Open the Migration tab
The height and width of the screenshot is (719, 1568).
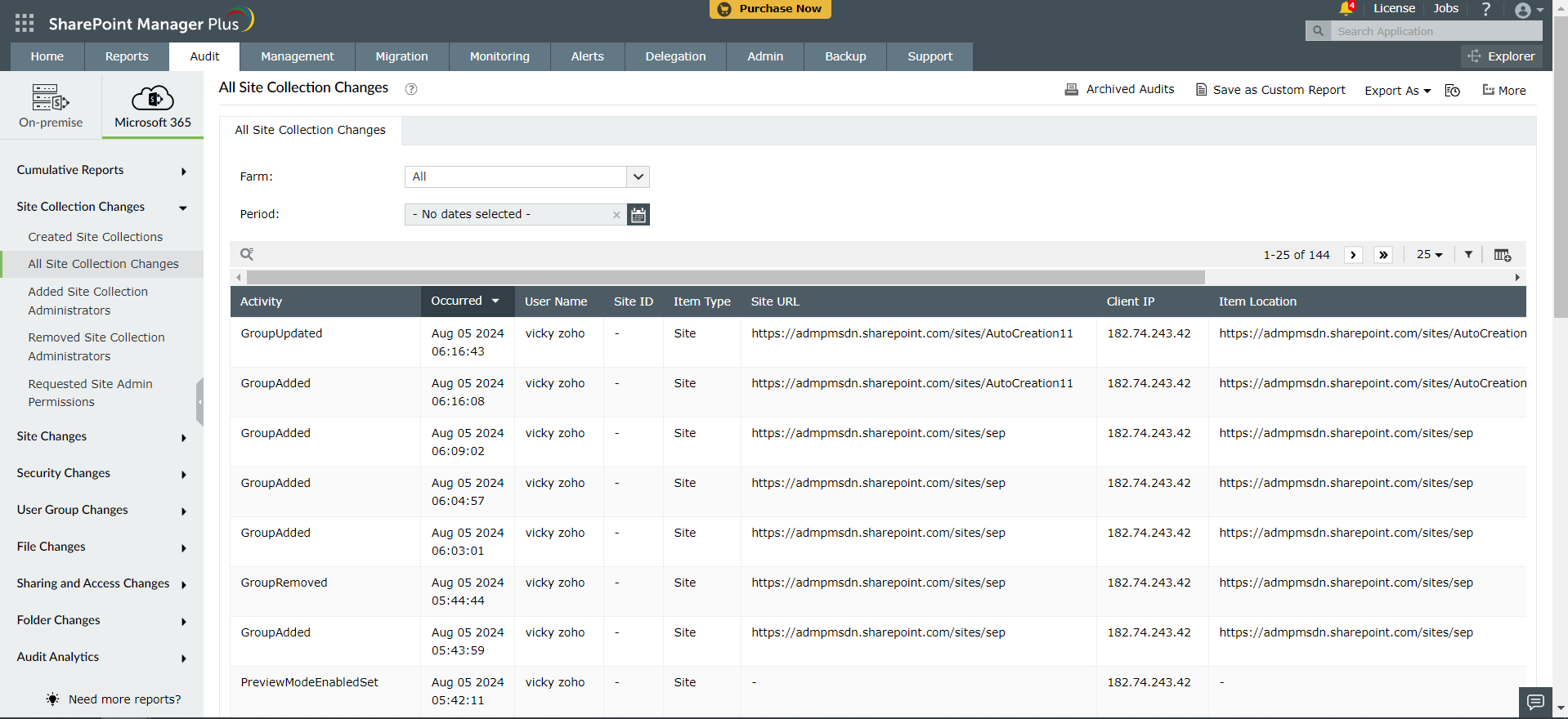coord(401,56)
